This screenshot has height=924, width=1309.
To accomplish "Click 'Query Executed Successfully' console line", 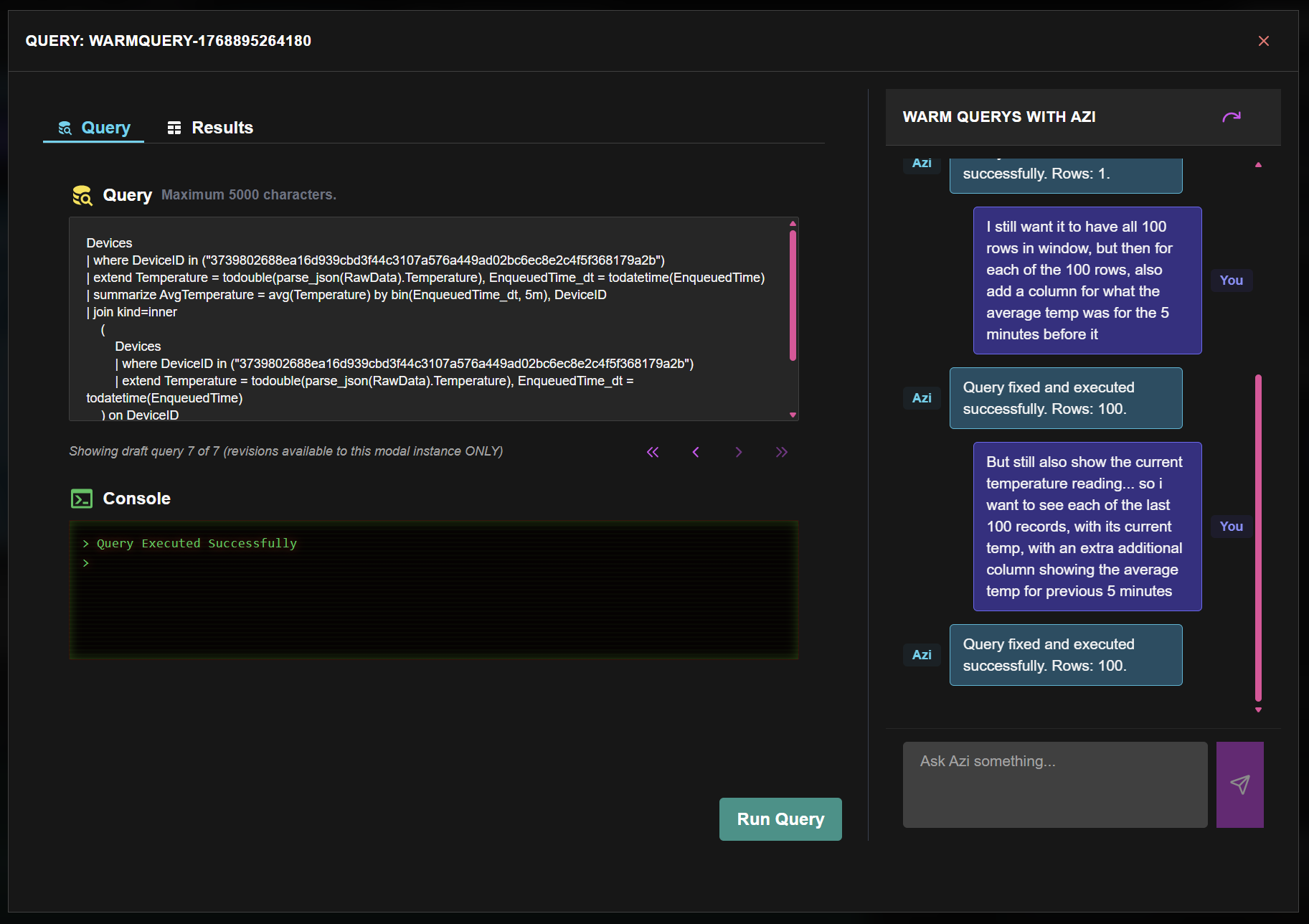I will (x=197, y=543).
